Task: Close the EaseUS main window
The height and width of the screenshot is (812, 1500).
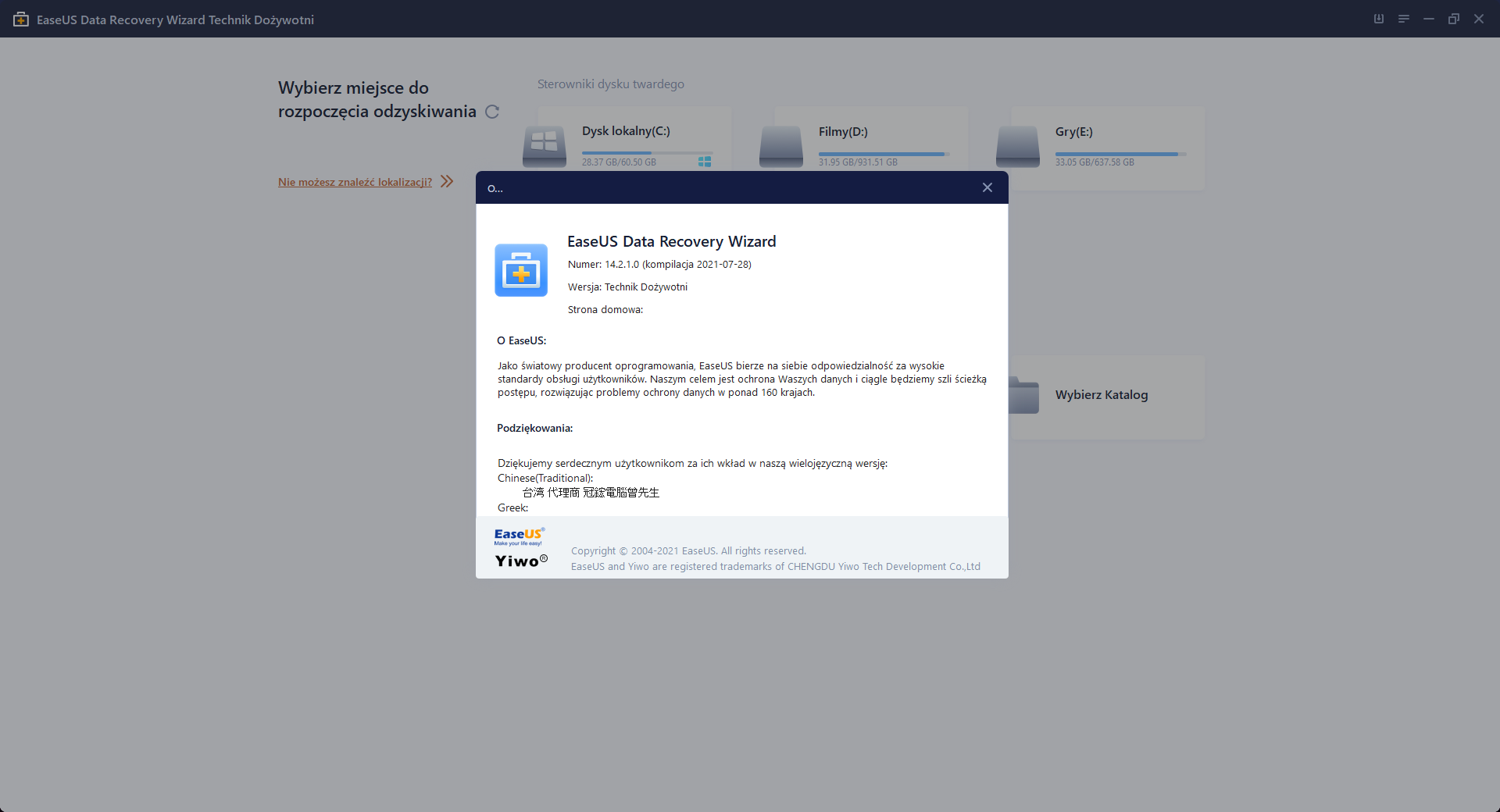Action: 1479,19
